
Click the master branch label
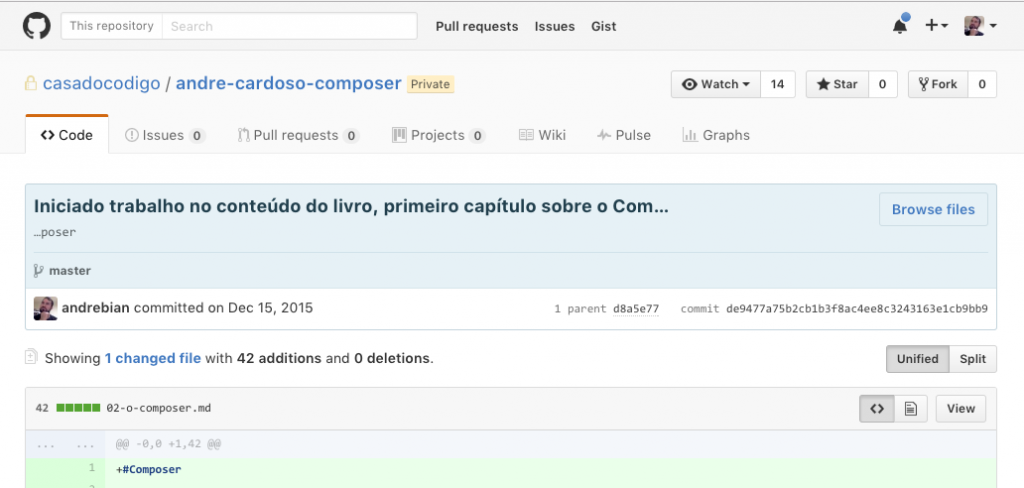70,270
